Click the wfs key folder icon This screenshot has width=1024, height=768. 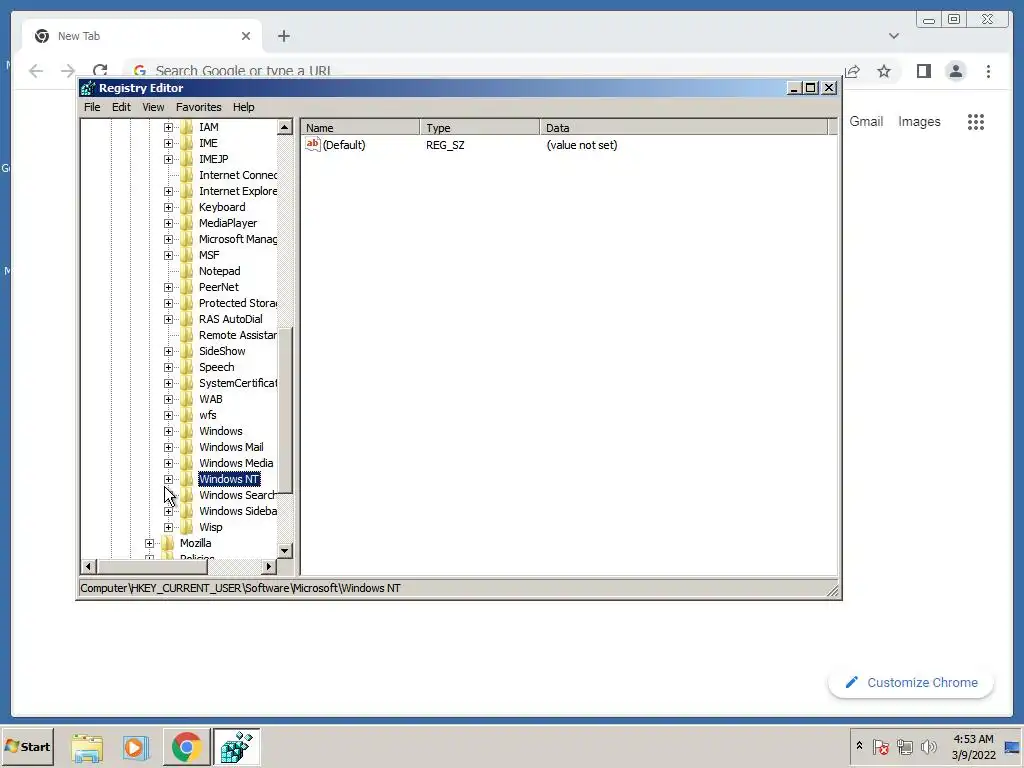tap(187, 415)
